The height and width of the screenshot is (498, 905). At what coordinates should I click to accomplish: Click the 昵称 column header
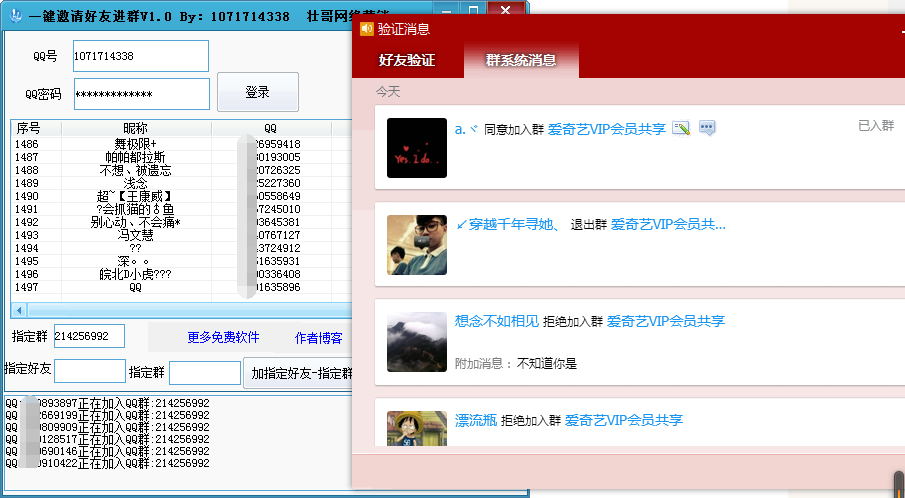pos(136,128)
